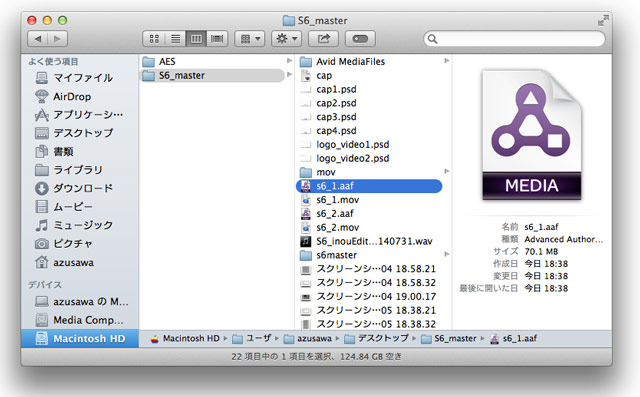Viewport: 640px width, 397px height.
Task: Click デスクトップ in the path bar
Action: [376, 339]
